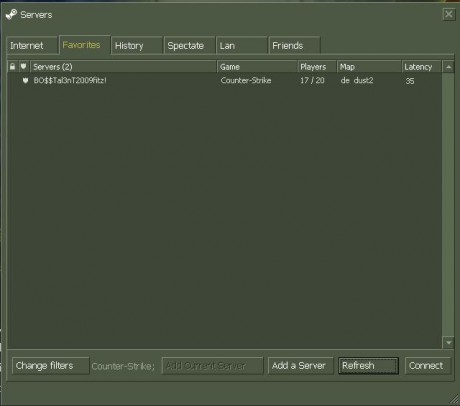Viewport: 460px width, 406px height.
Task: Click the 17 / 20 players value
Action: [x=312, y=80]
